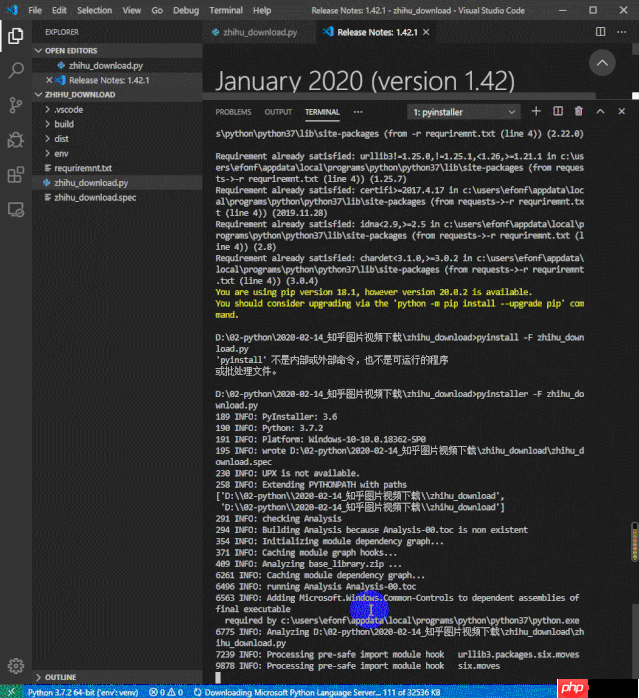Image resolution: width=639 pixels, height=698 pixels.
Task: Open the editor More Actions ellipsis
Action: (621, 32)
